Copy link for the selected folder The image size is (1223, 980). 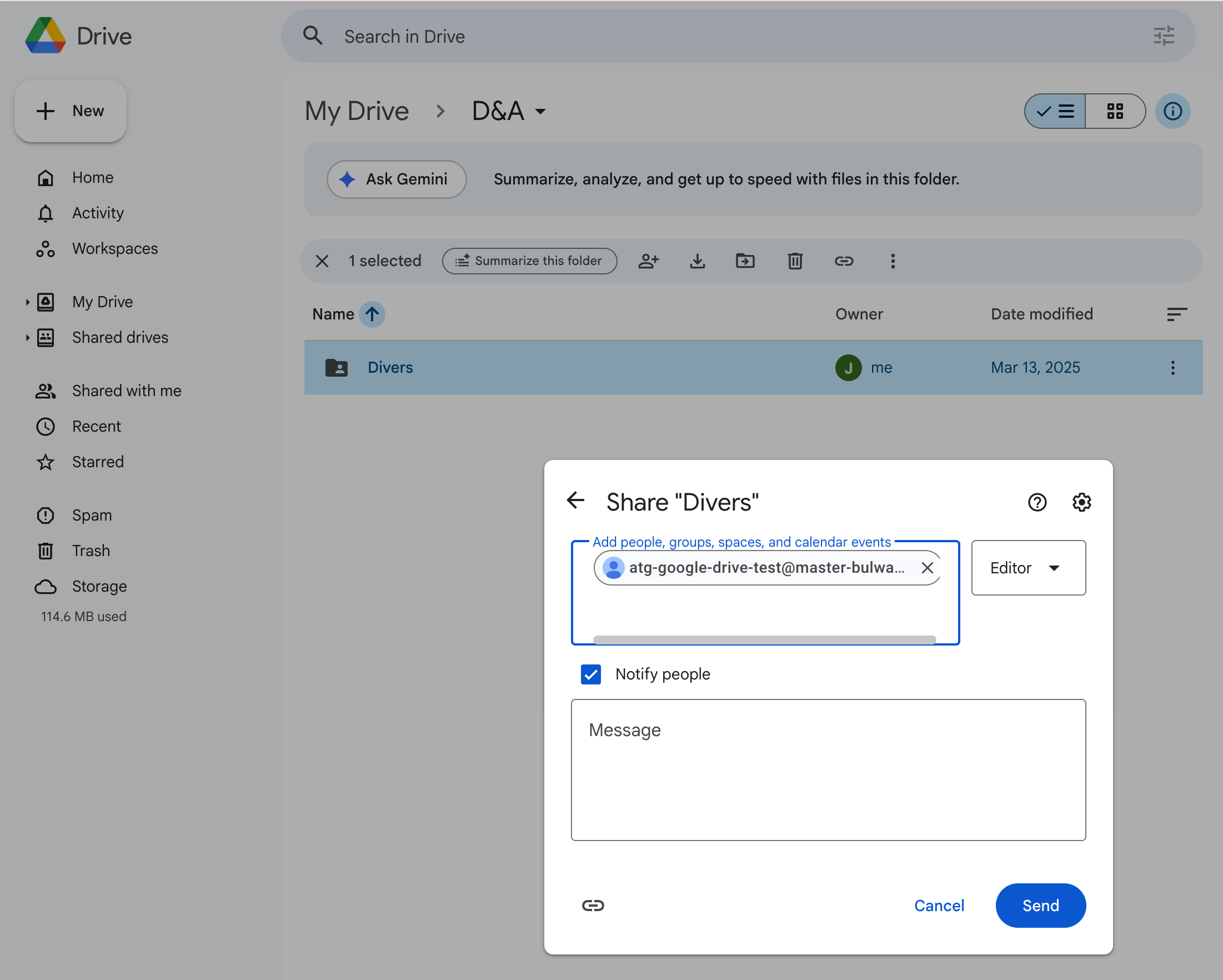(x=844, y=261)
